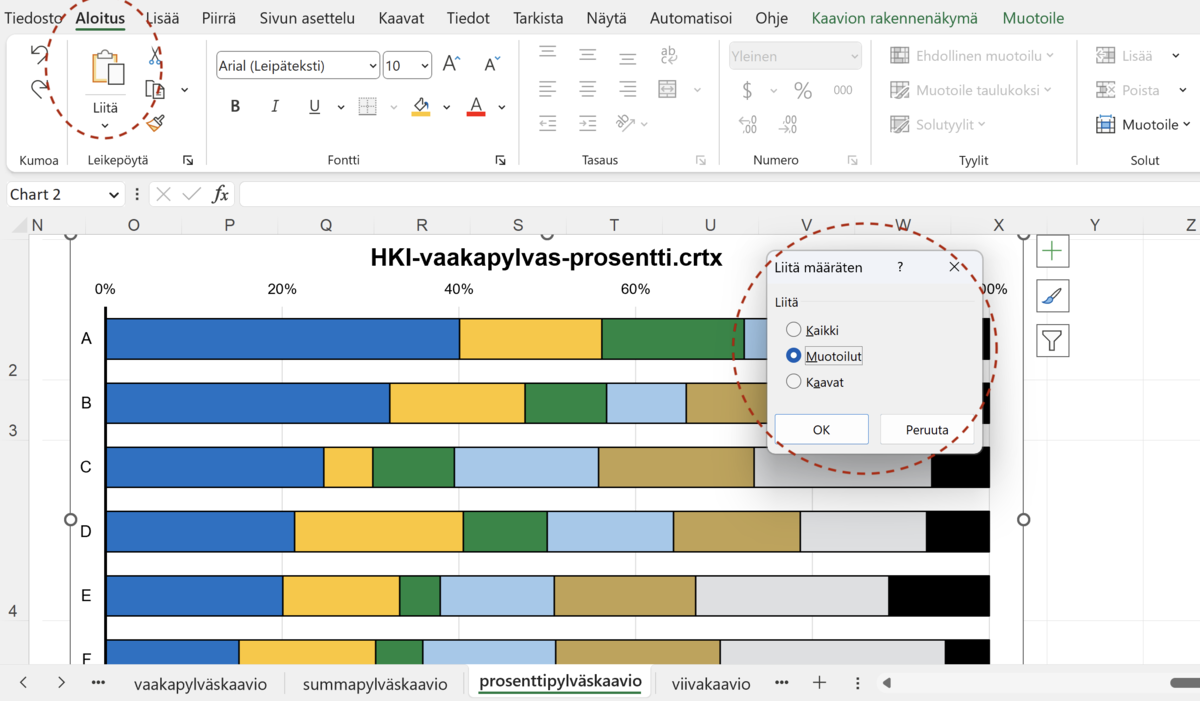
Task: Open the Sivun asettelu ribbon tab
Action: 307,19
